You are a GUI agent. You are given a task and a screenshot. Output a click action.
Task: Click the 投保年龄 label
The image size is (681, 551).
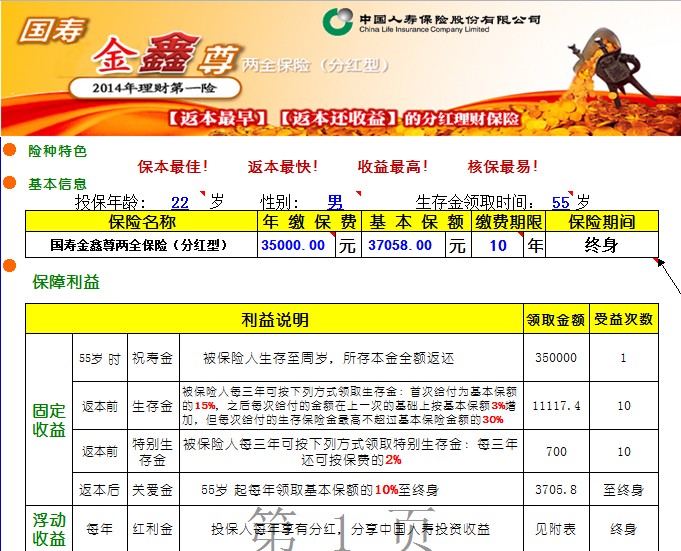pos(110,202)
